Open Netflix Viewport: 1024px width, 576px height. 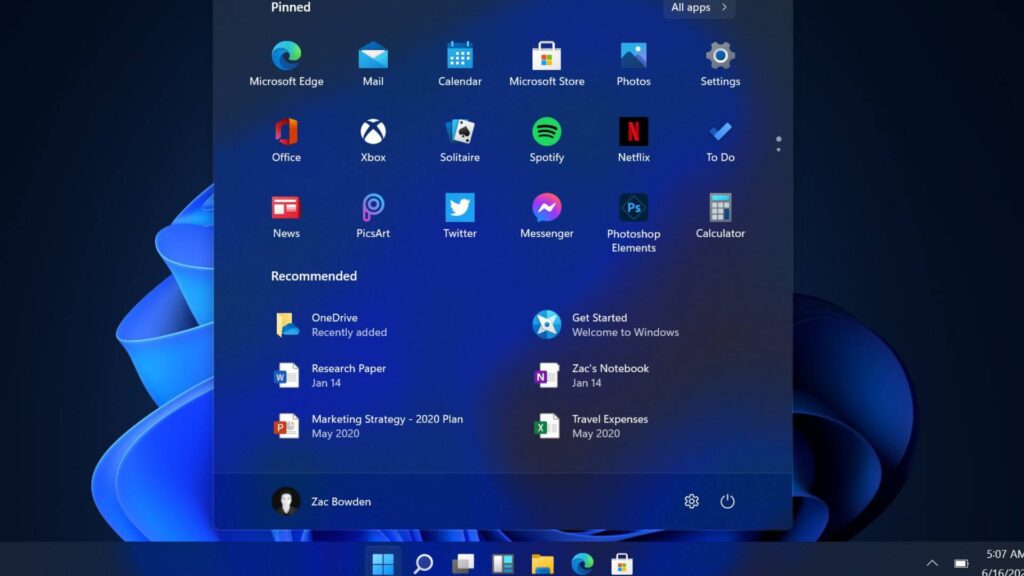[x=633, y=135]
